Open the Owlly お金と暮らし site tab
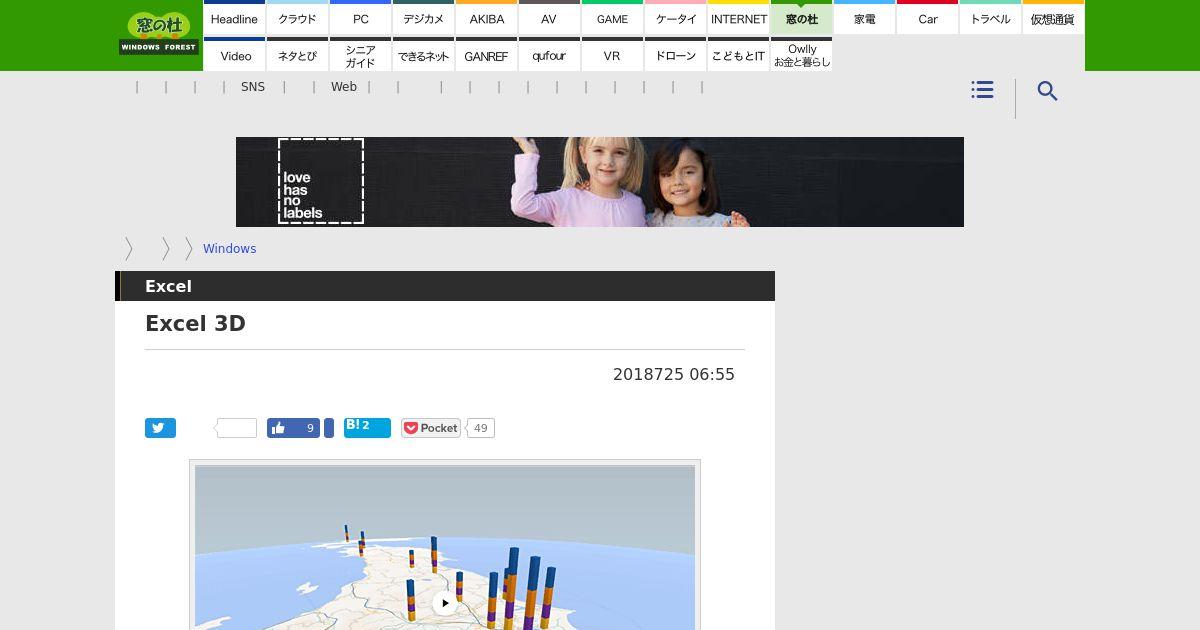The height and width of the screenshot is (630, 1200). pos(801,55)
